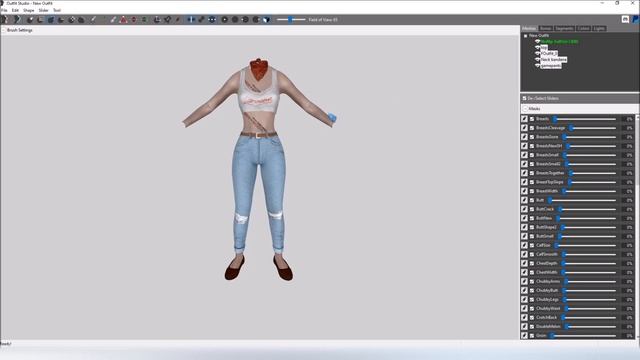The height and width of the screenshot is (360, 640).
Task: Open the Tool menu
Action: point(57,10)
